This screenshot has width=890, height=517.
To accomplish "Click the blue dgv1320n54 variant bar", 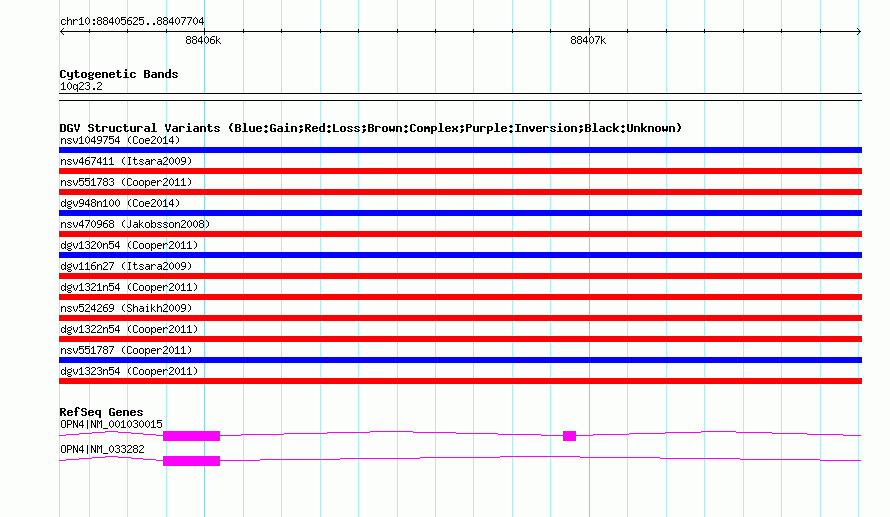I will click(460, 255).
